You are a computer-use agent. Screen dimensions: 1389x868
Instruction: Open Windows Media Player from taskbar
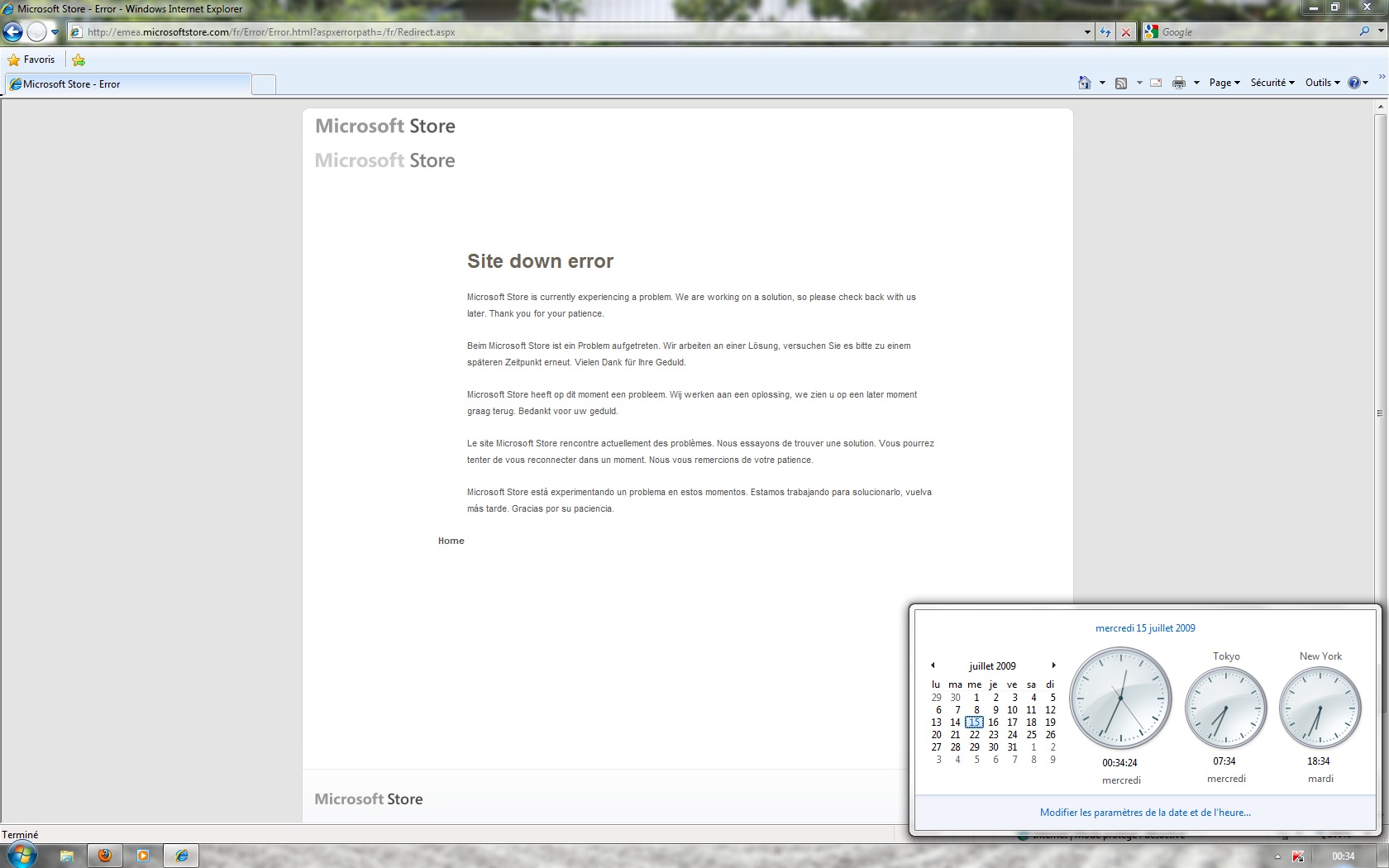143,856
